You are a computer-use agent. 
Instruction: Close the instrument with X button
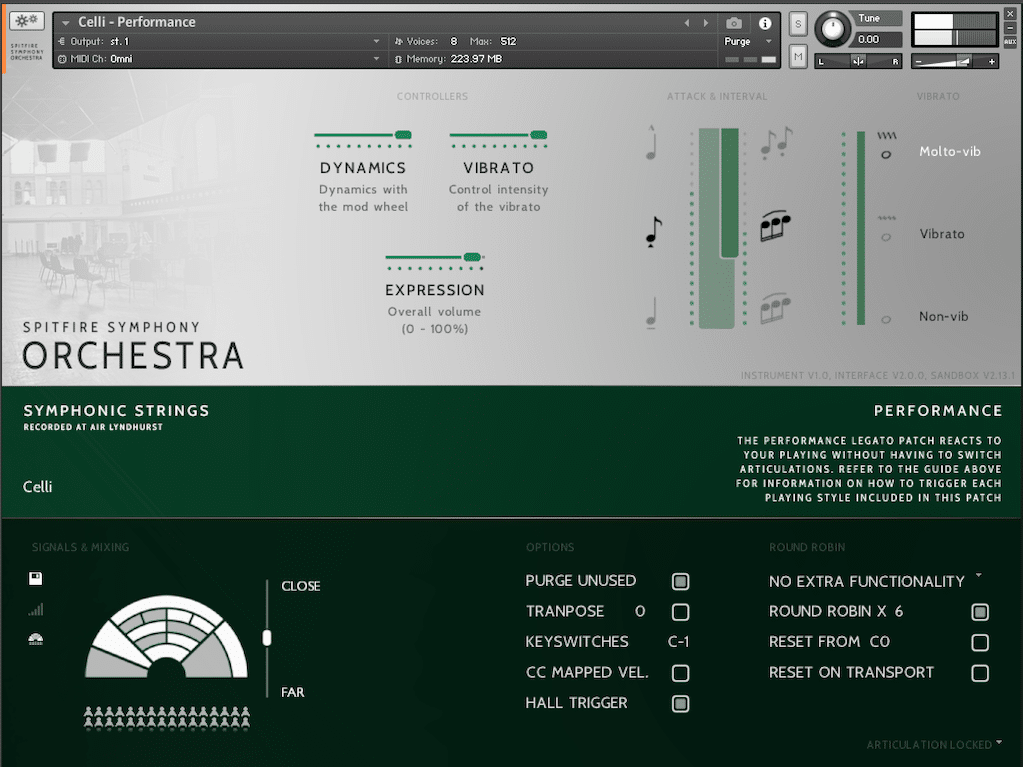[x=1010, y=14]
